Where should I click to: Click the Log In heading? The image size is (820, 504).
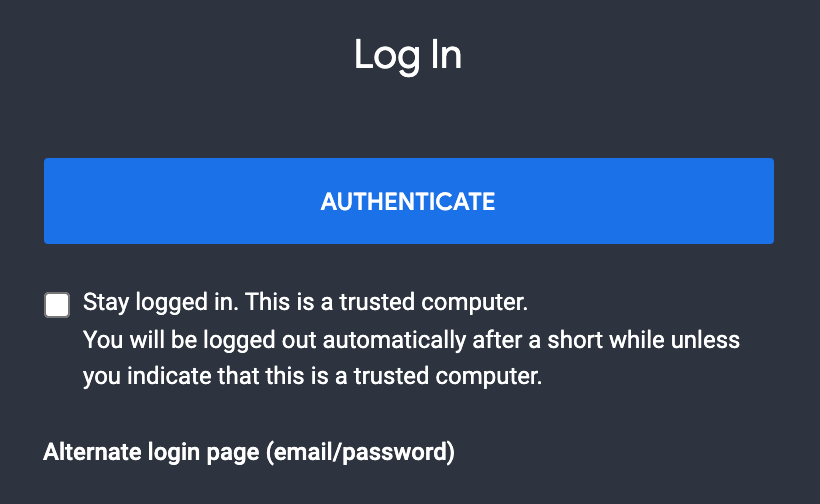coord(408,55)
